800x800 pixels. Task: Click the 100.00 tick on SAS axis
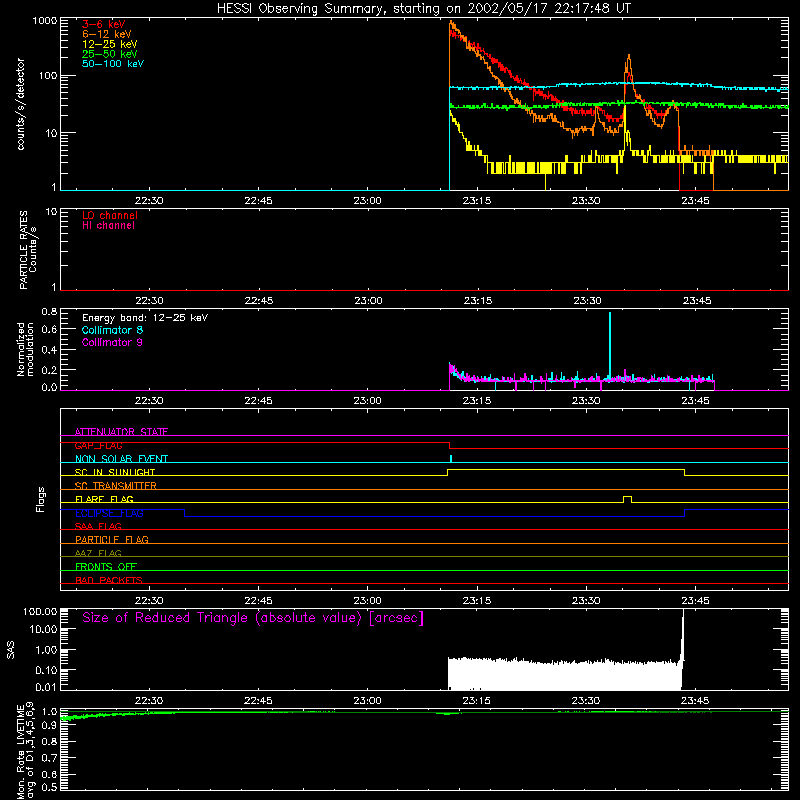[40, 611]
